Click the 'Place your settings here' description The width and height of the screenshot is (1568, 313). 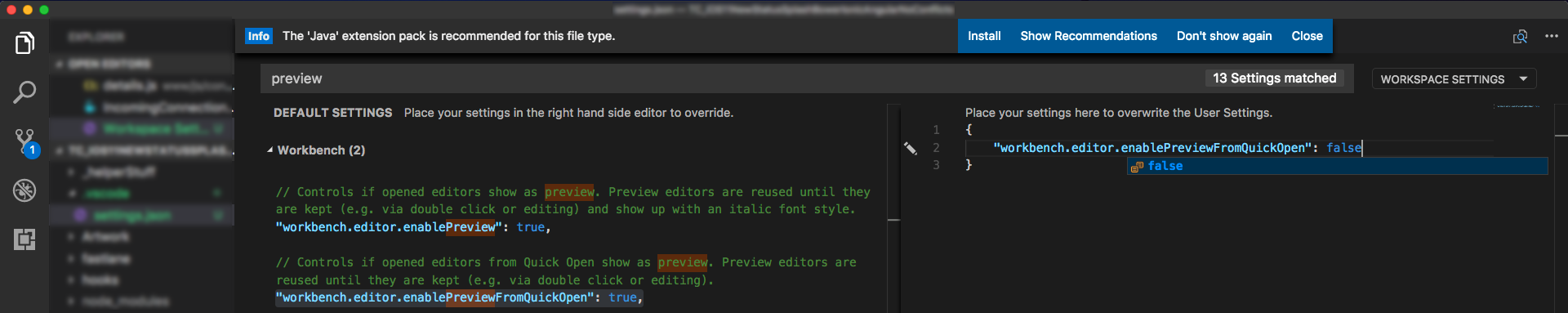[x=1119, y=113]
